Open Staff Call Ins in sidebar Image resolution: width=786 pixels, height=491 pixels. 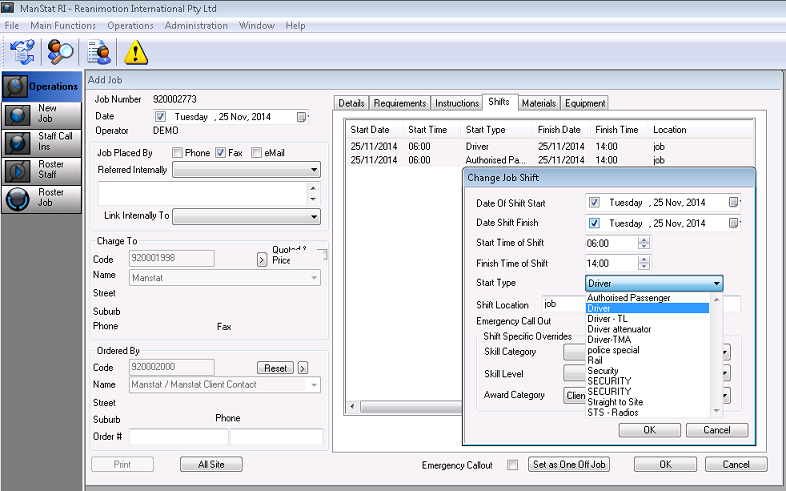[42, 143]
